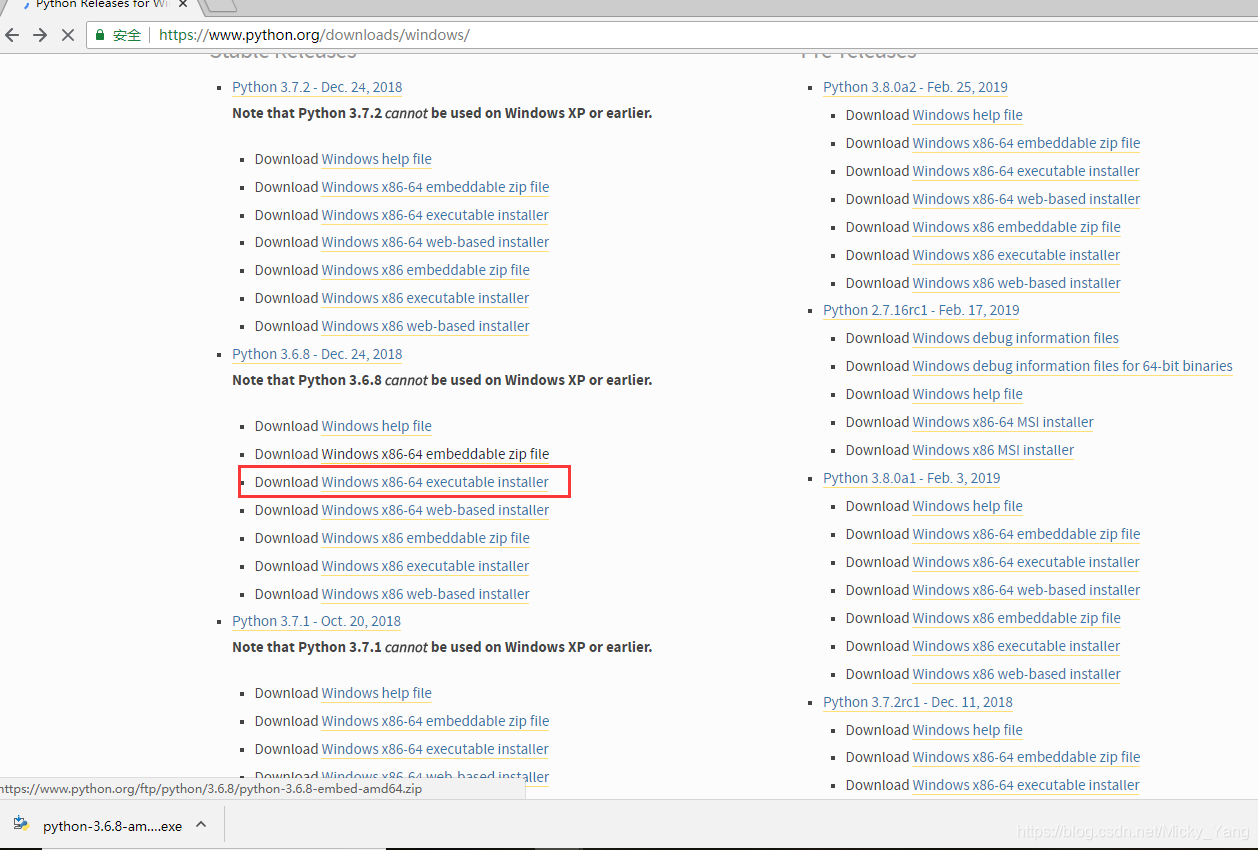Download Python 3.6.8 x86 executable installer
Screen dimensions: 1258x850
tap(425, 566)
